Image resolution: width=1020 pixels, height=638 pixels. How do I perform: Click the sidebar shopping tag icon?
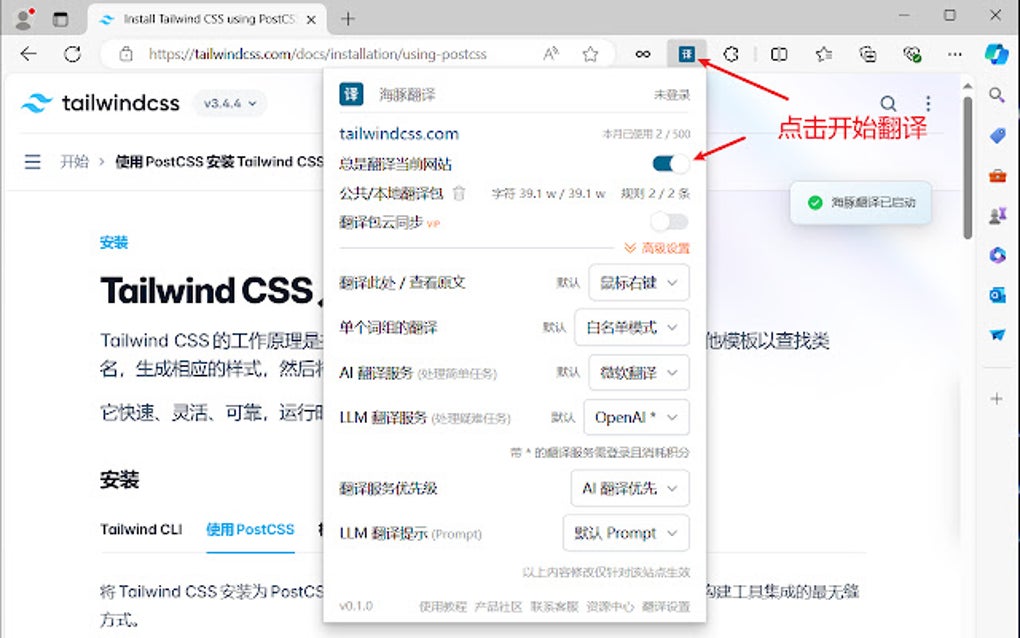(x=997, y=135)
